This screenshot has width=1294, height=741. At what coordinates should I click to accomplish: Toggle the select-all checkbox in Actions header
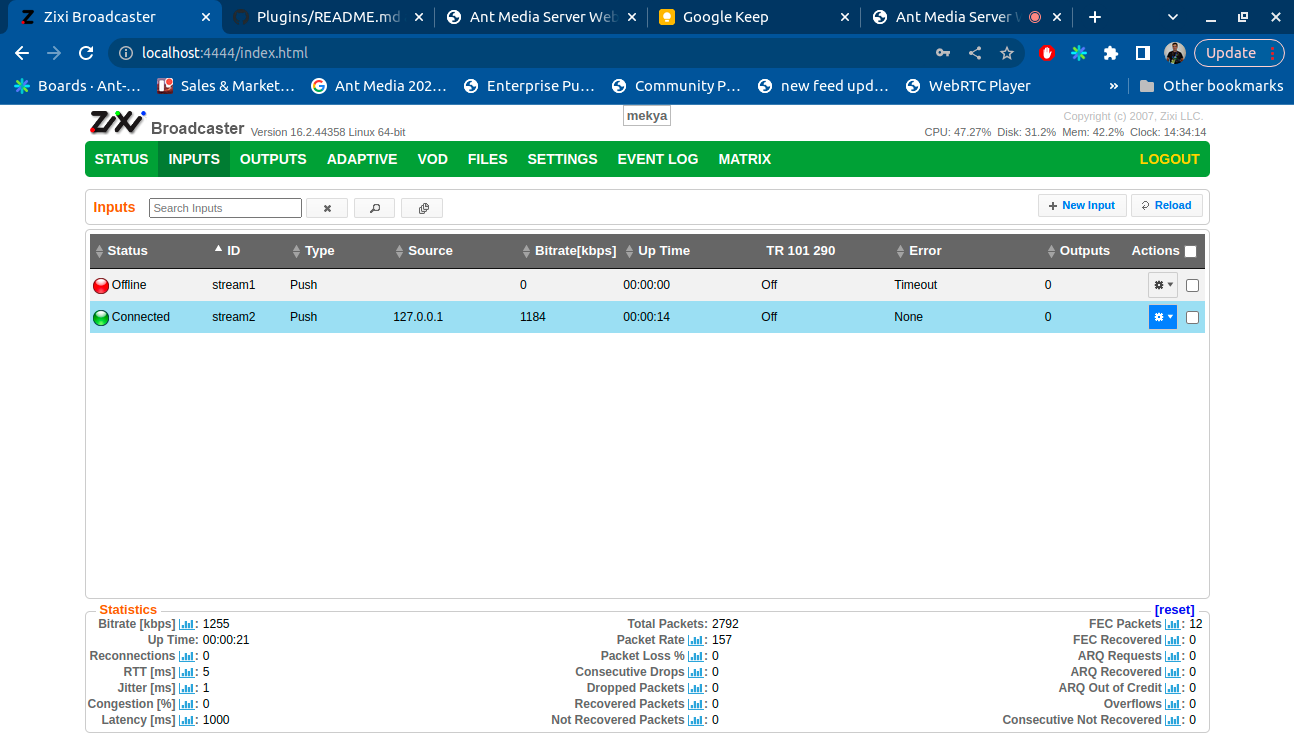1190,251
